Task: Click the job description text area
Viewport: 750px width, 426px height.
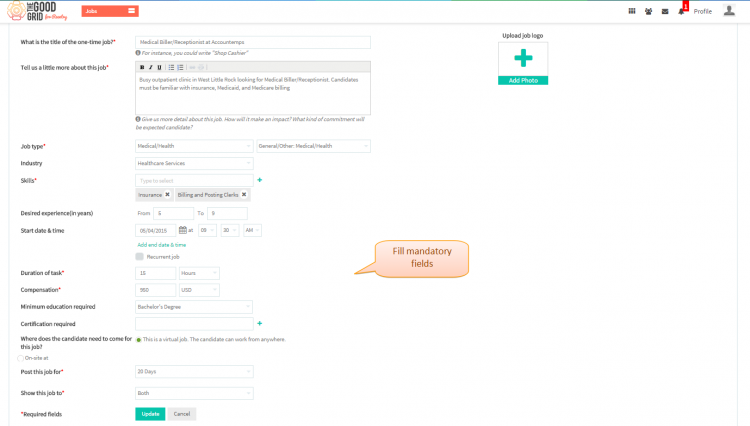Action: coord(253,93)
